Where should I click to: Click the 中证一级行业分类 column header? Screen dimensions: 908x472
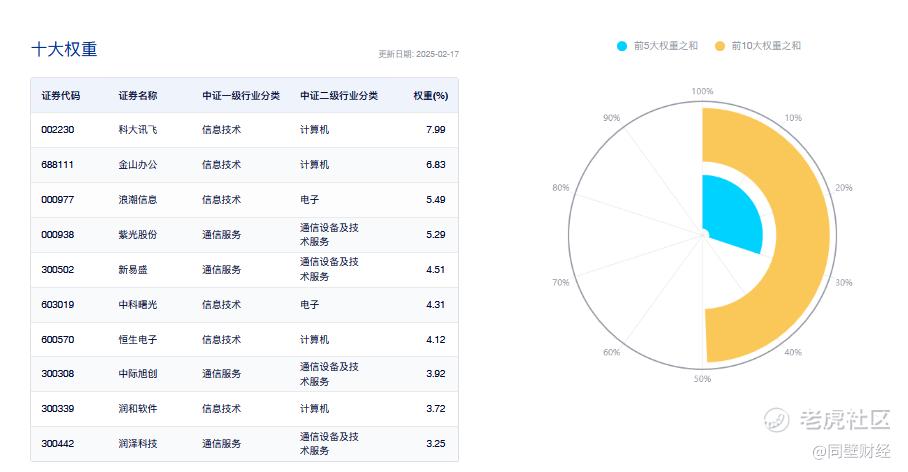pyautogui.click(x=241, y=96)
